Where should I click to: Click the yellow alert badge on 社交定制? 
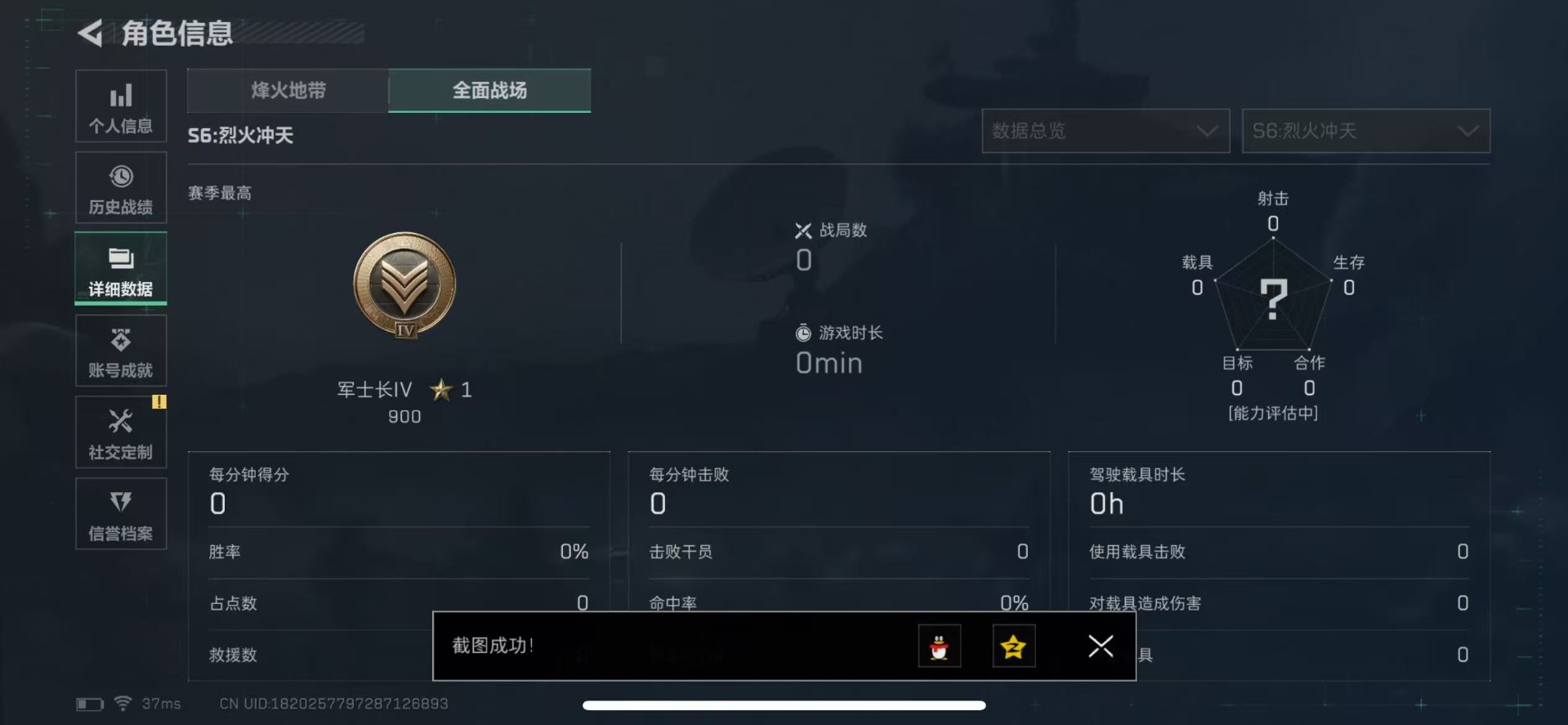click(x=159, y=401)
